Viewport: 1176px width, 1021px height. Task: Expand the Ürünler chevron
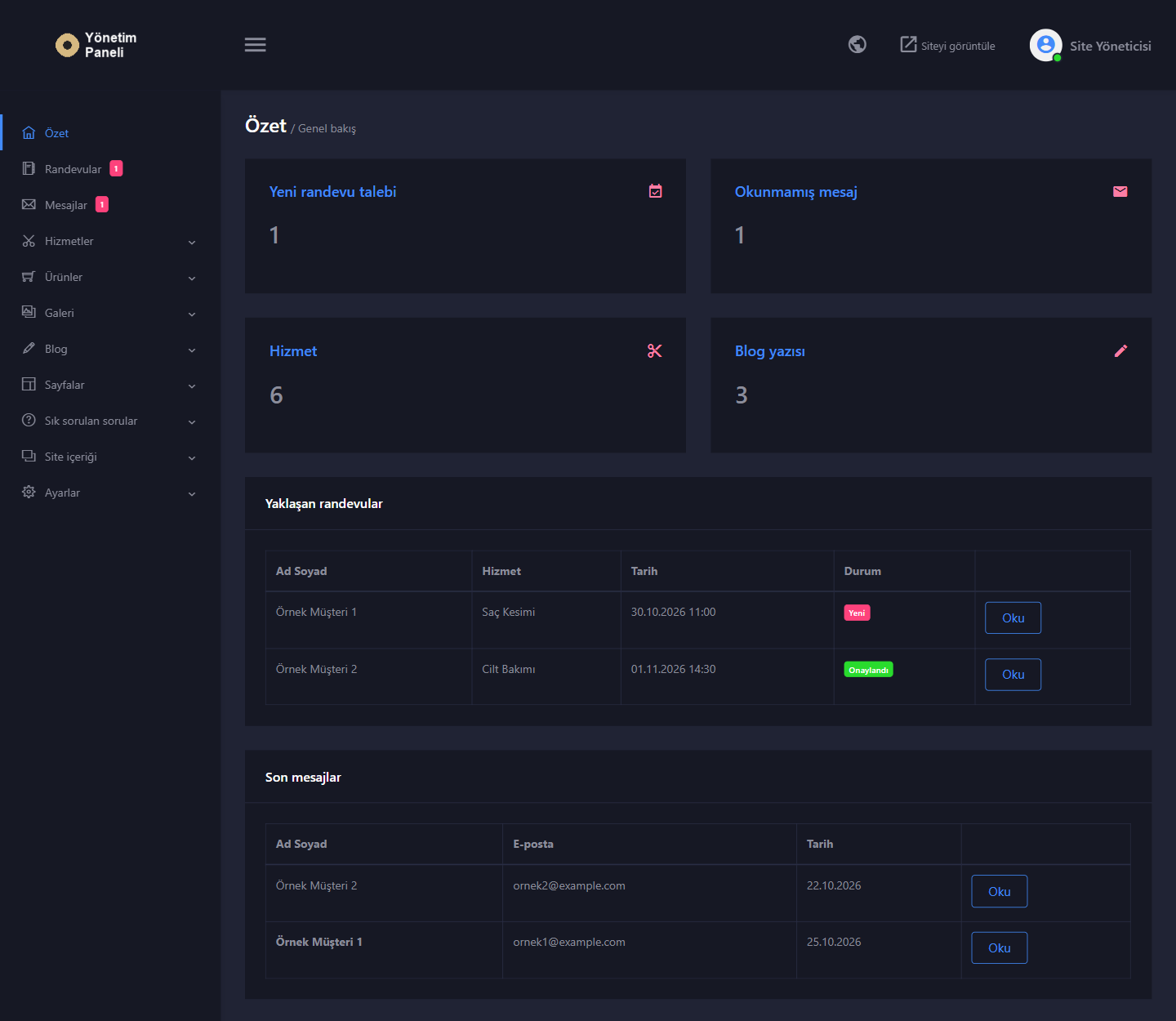192,278
